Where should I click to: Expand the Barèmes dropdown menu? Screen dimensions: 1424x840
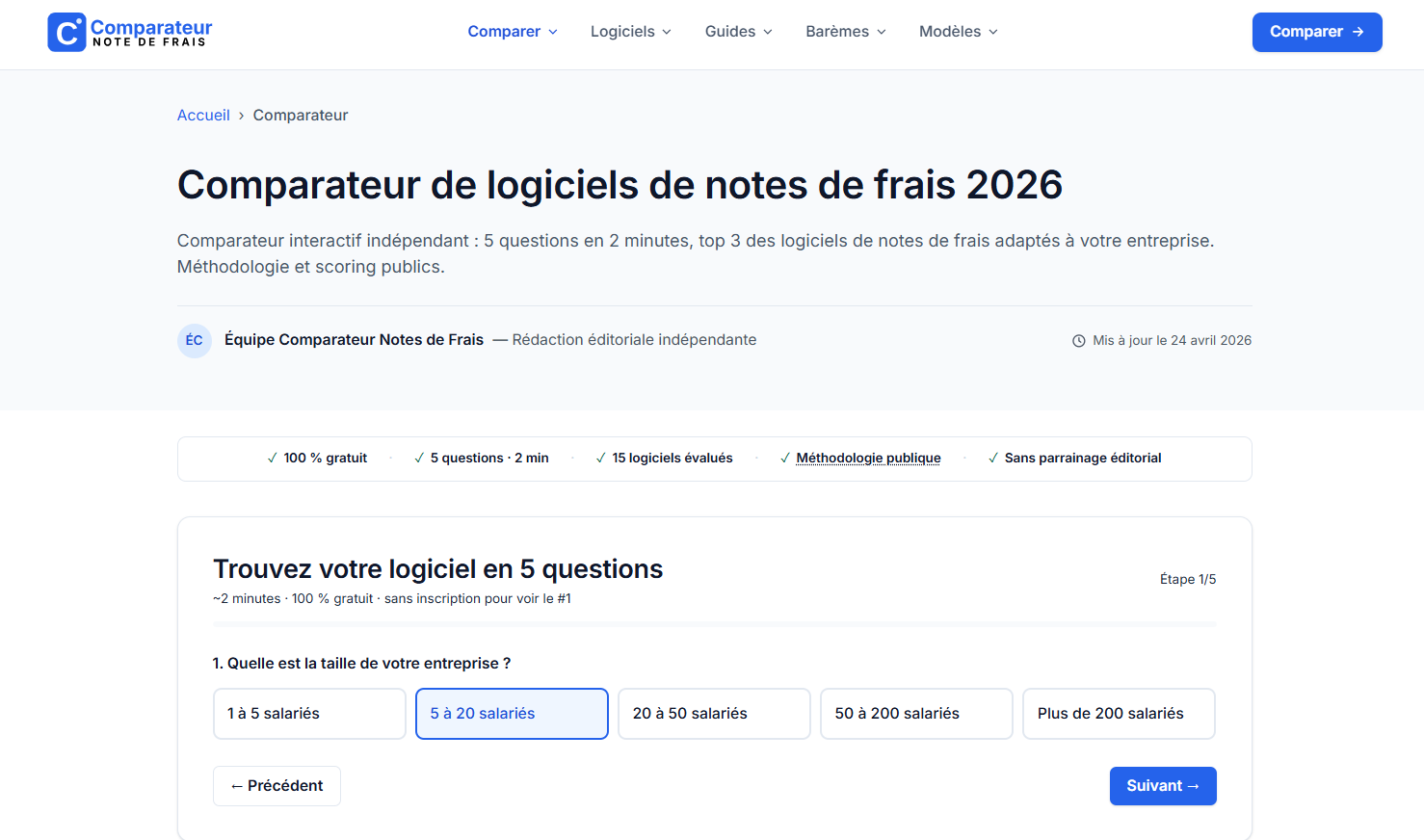[846, 32]
